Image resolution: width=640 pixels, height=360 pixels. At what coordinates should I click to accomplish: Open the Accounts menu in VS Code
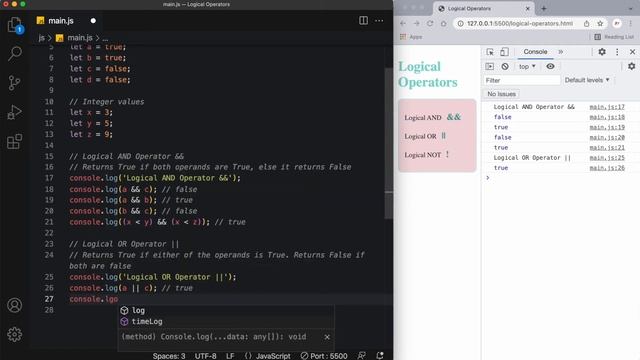15,305
